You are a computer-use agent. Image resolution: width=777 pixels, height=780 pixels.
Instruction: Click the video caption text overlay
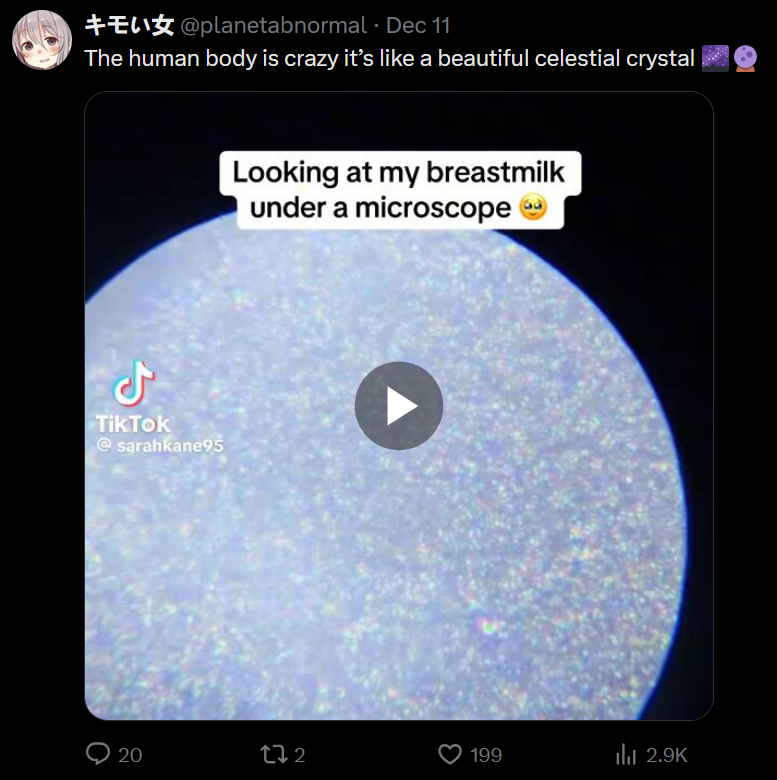[x=400, y=190]
